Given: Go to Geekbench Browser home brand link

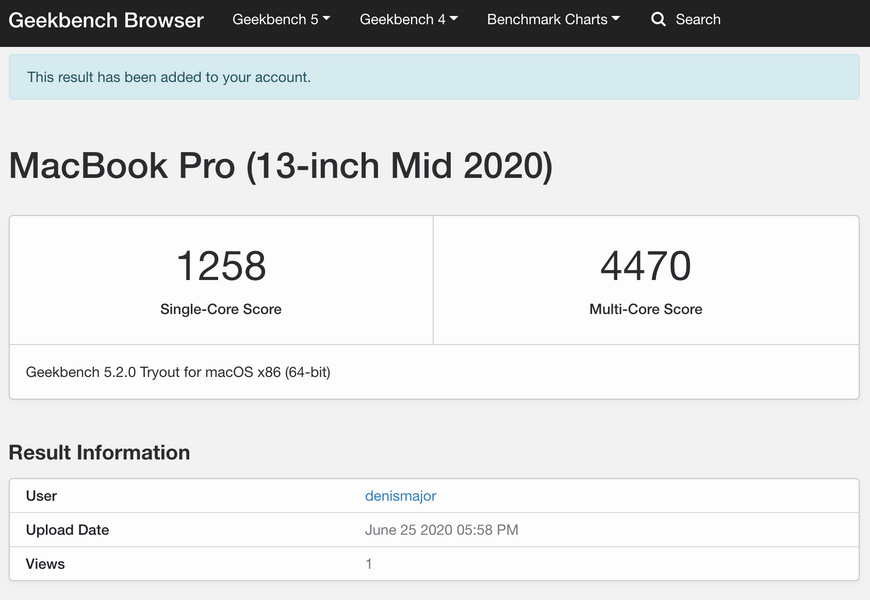Looking at the screenshot, I should (106, 20).
